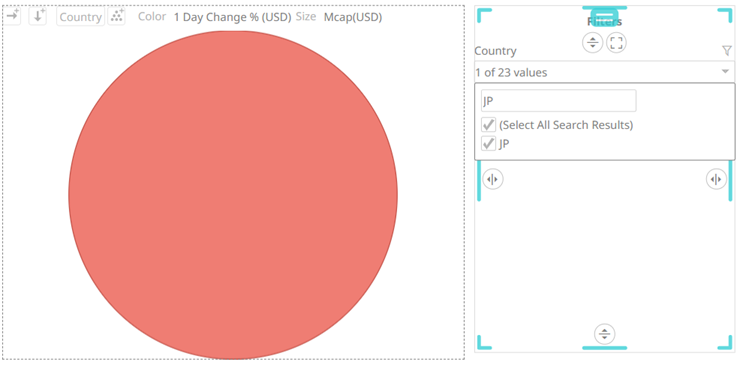
Task: Click the add-rows down-arrow icon
Action: [38, 16]
